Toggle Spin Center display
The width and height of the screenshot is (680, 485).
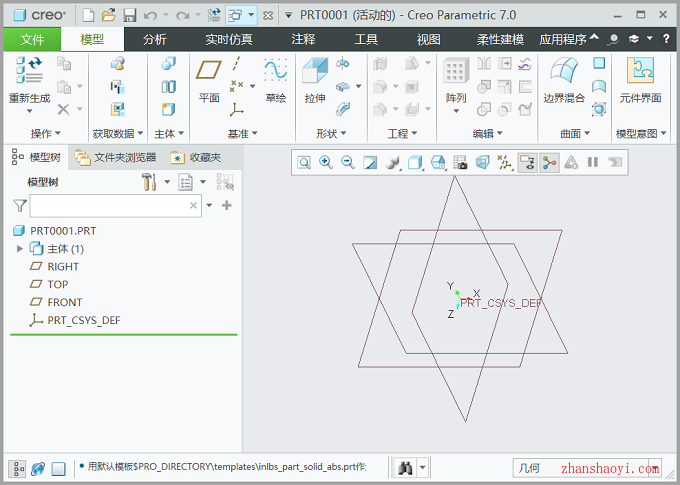tap(549, 163)
